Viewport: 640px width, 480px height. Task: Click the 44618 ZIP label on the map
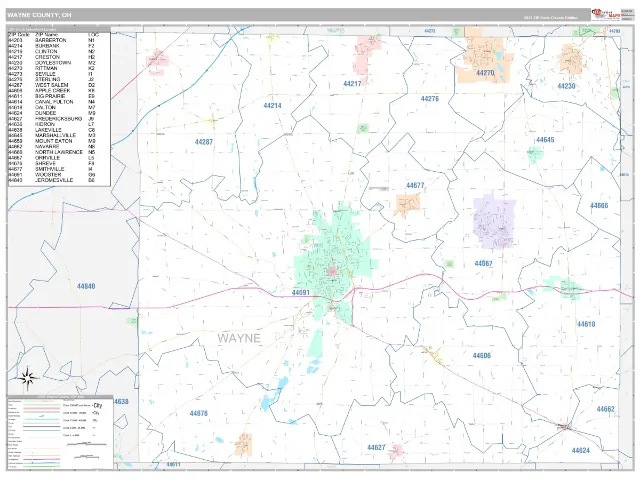586,324
